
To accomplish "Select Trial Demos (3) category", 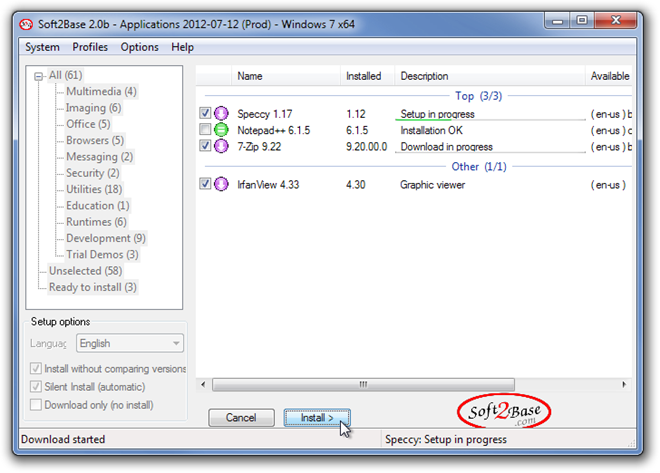I will [x=102, y=255].
